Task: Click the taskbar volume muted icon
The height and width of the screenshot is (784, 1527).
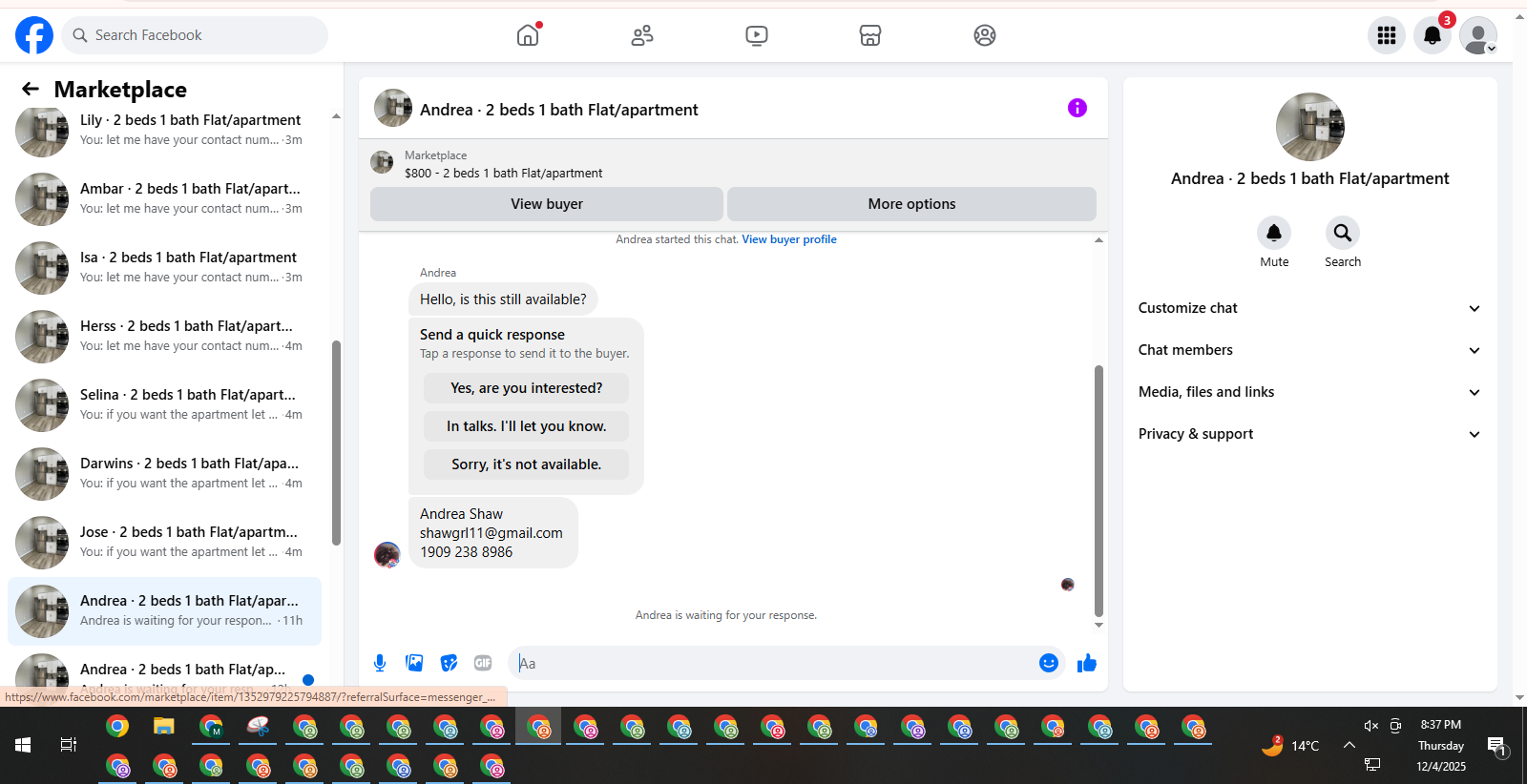Action: 1371,726
